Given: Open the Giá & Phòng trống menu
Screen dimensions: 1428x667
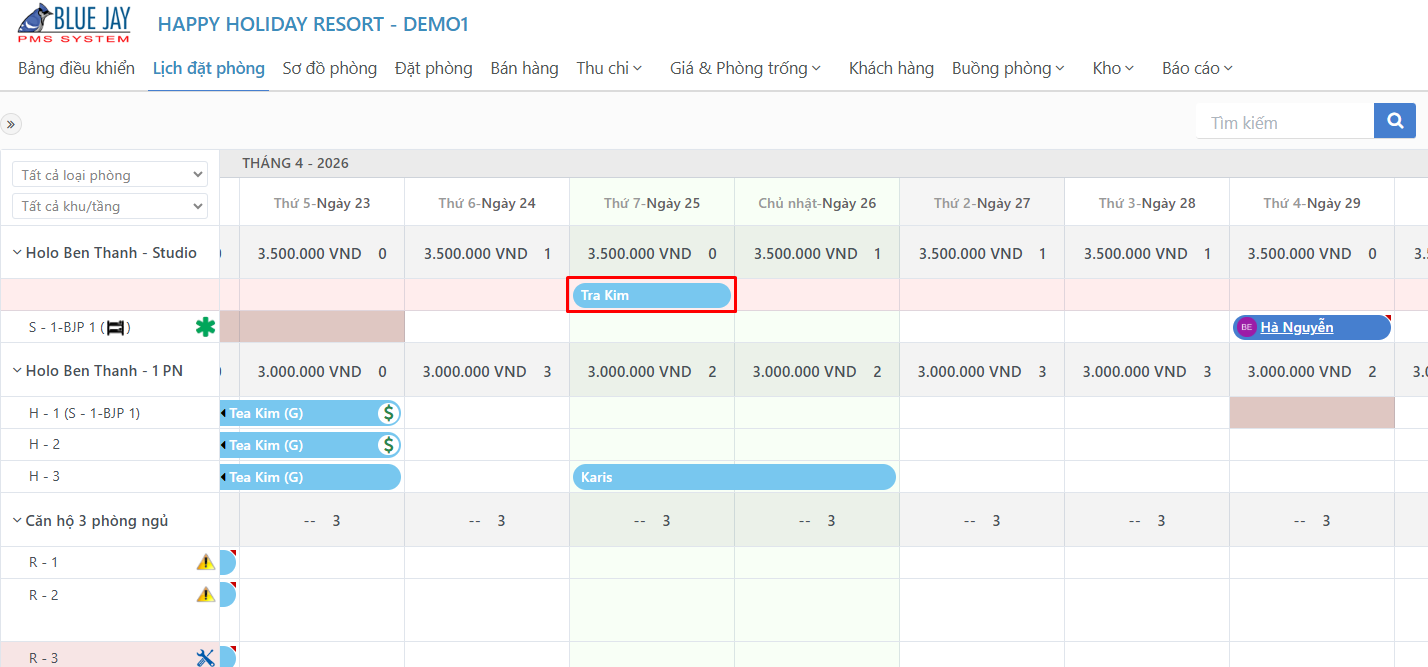Looking at the screenshot, I should pyautogui.click(x=745, y=68).
